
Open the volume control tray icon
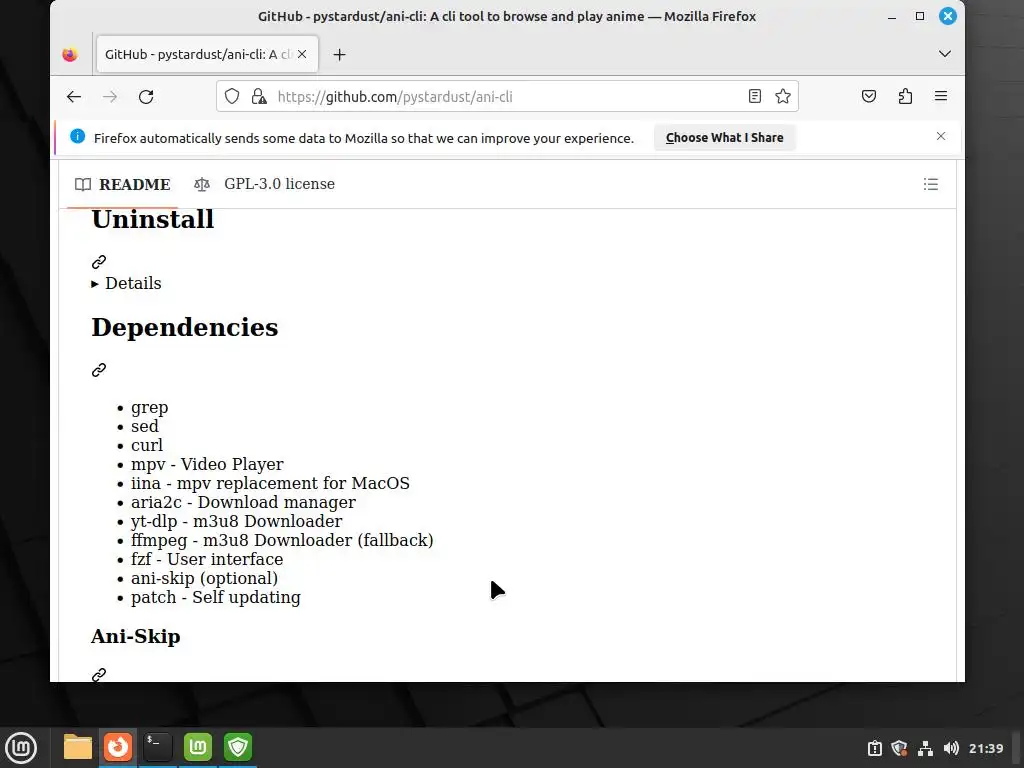pyautogui.click(x=951, y=748)
